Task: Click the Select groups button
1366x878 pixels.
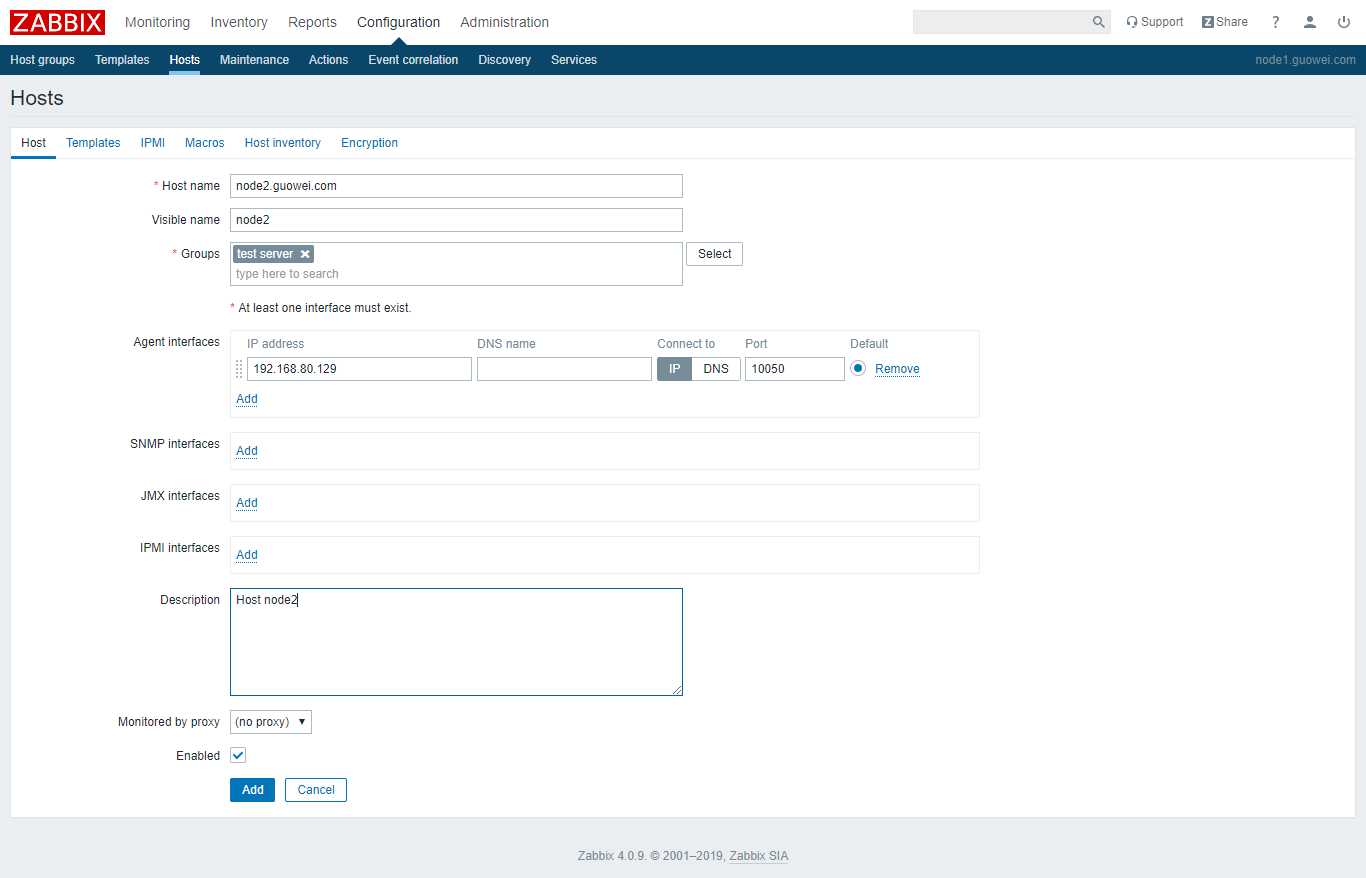Action: click(x=714, y=254)
